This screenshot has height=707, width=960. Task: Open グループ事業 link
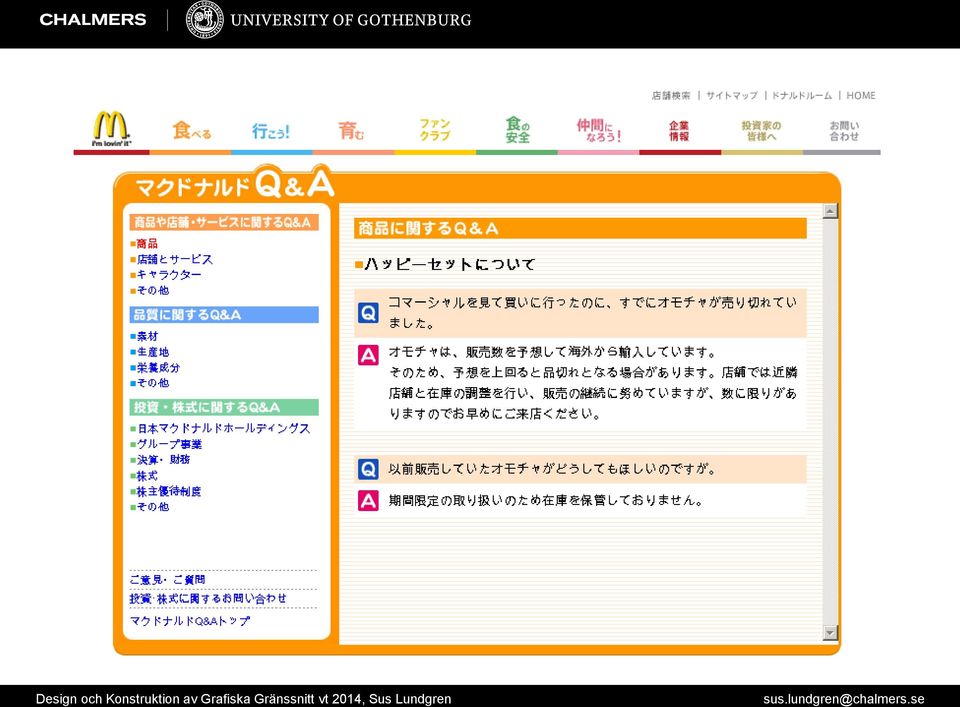click(169, 444)
